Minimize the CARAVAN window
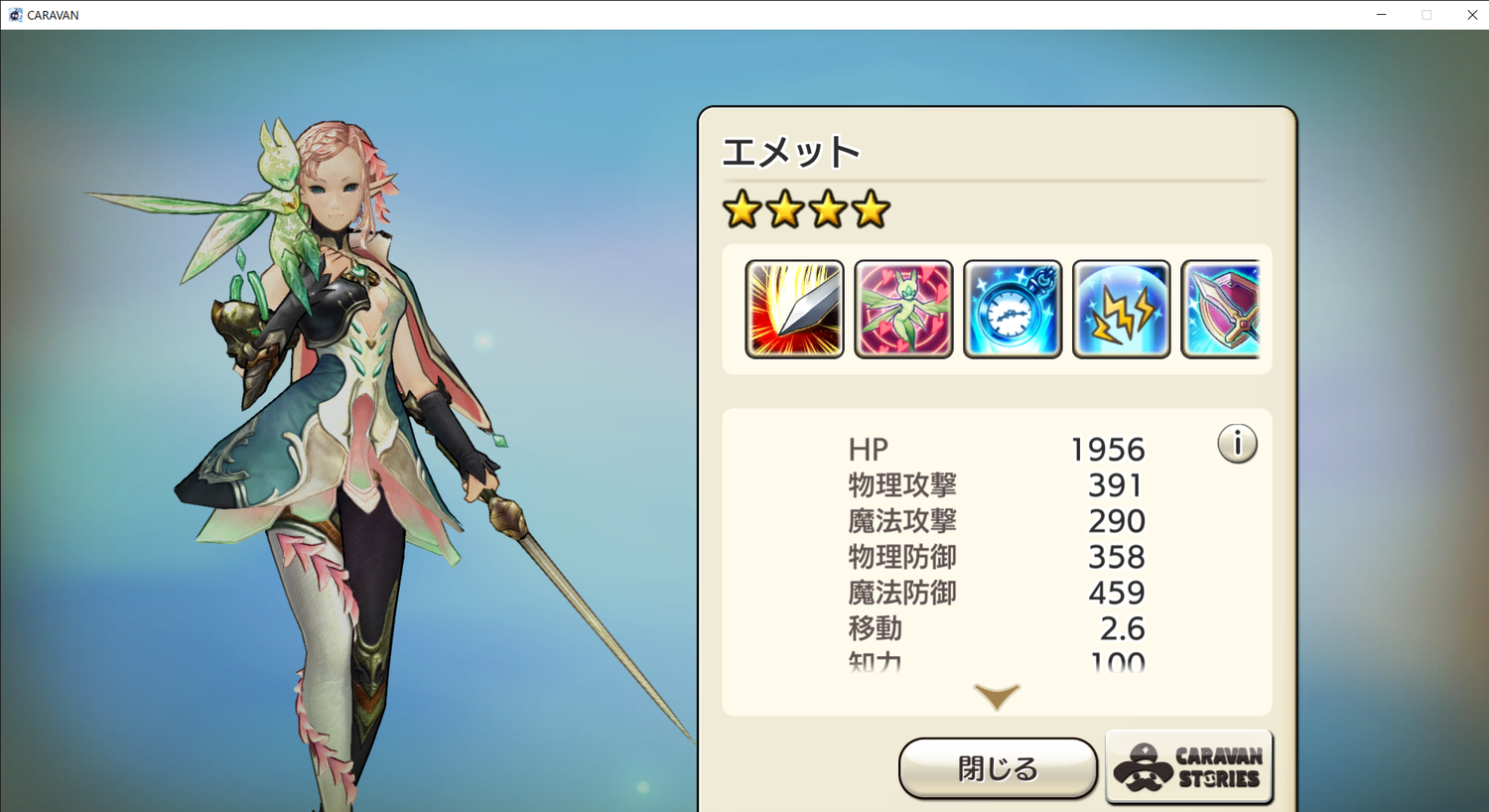The image size is (1489, 812). tap(1381, 15)
